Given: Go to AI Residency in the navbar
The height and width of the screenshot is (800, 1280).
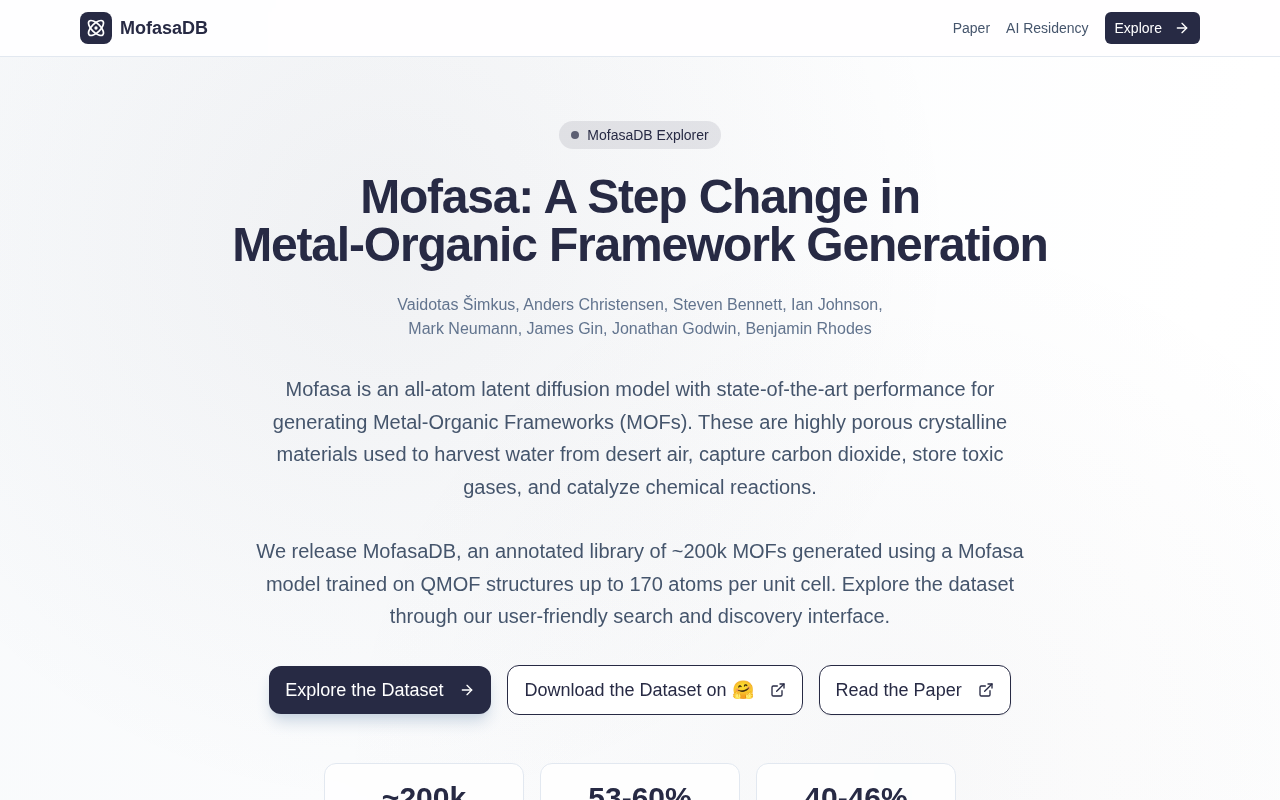Looking at the screenshot, I should [1047, 28].
